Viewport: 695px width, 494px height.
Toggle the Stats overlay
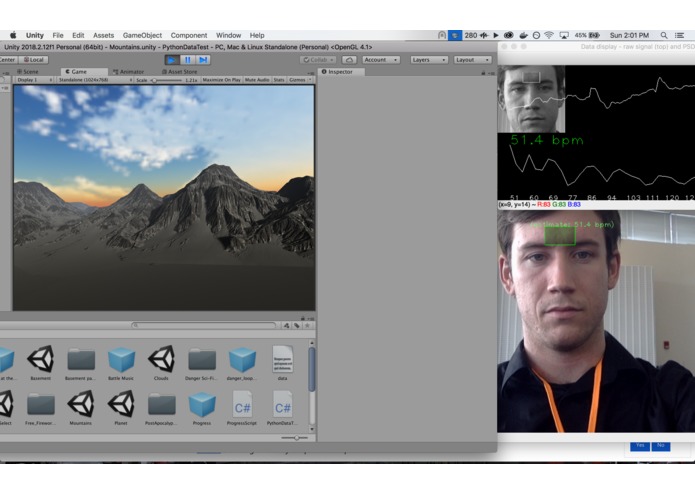(279, 80)
